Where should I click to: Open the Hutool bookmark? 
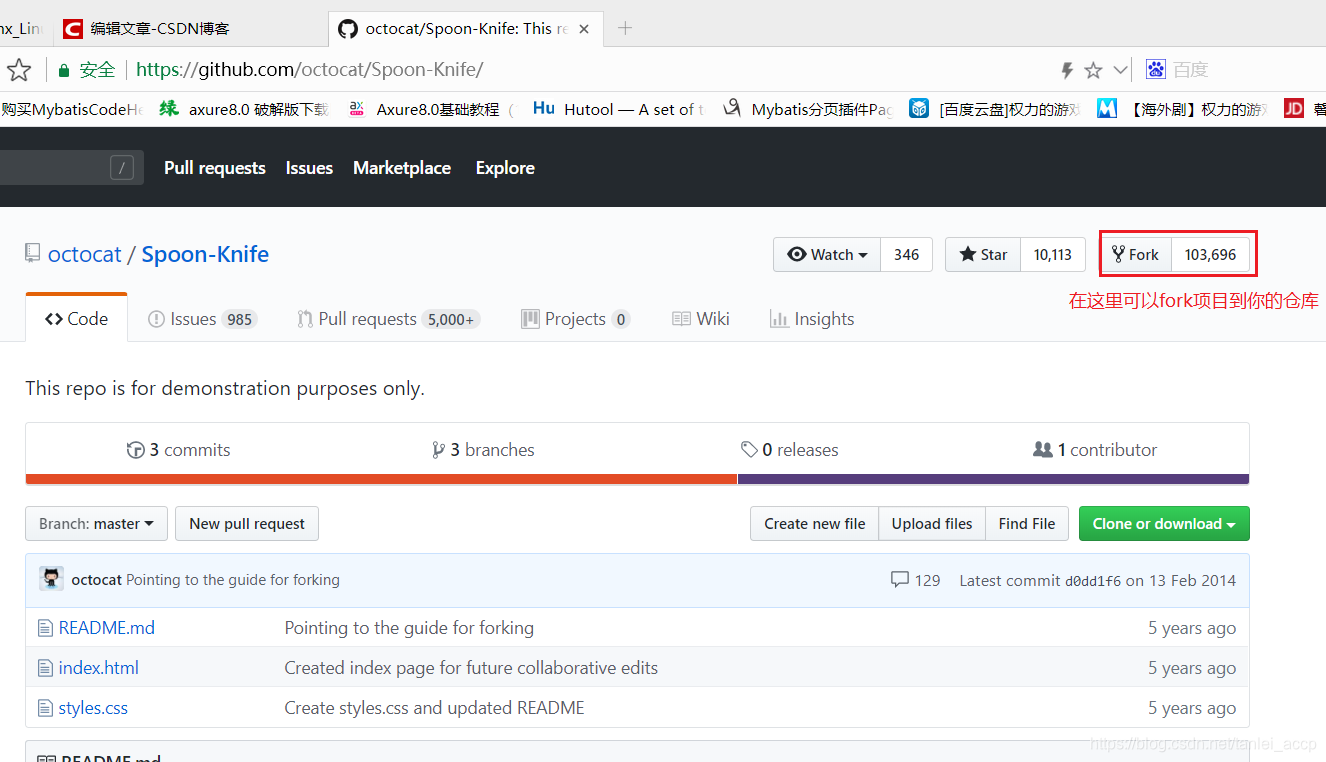617,109
